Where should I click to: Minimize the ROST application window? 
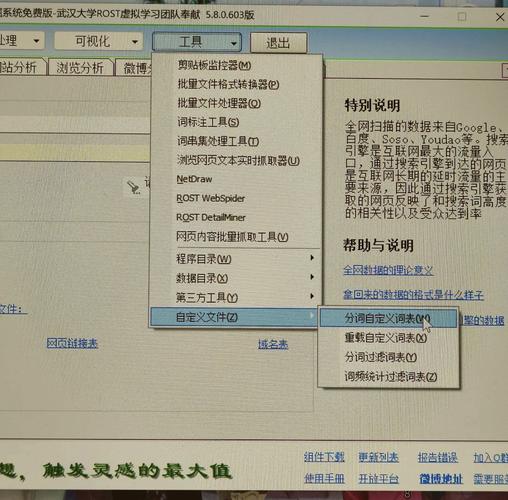tap(424, 16)
